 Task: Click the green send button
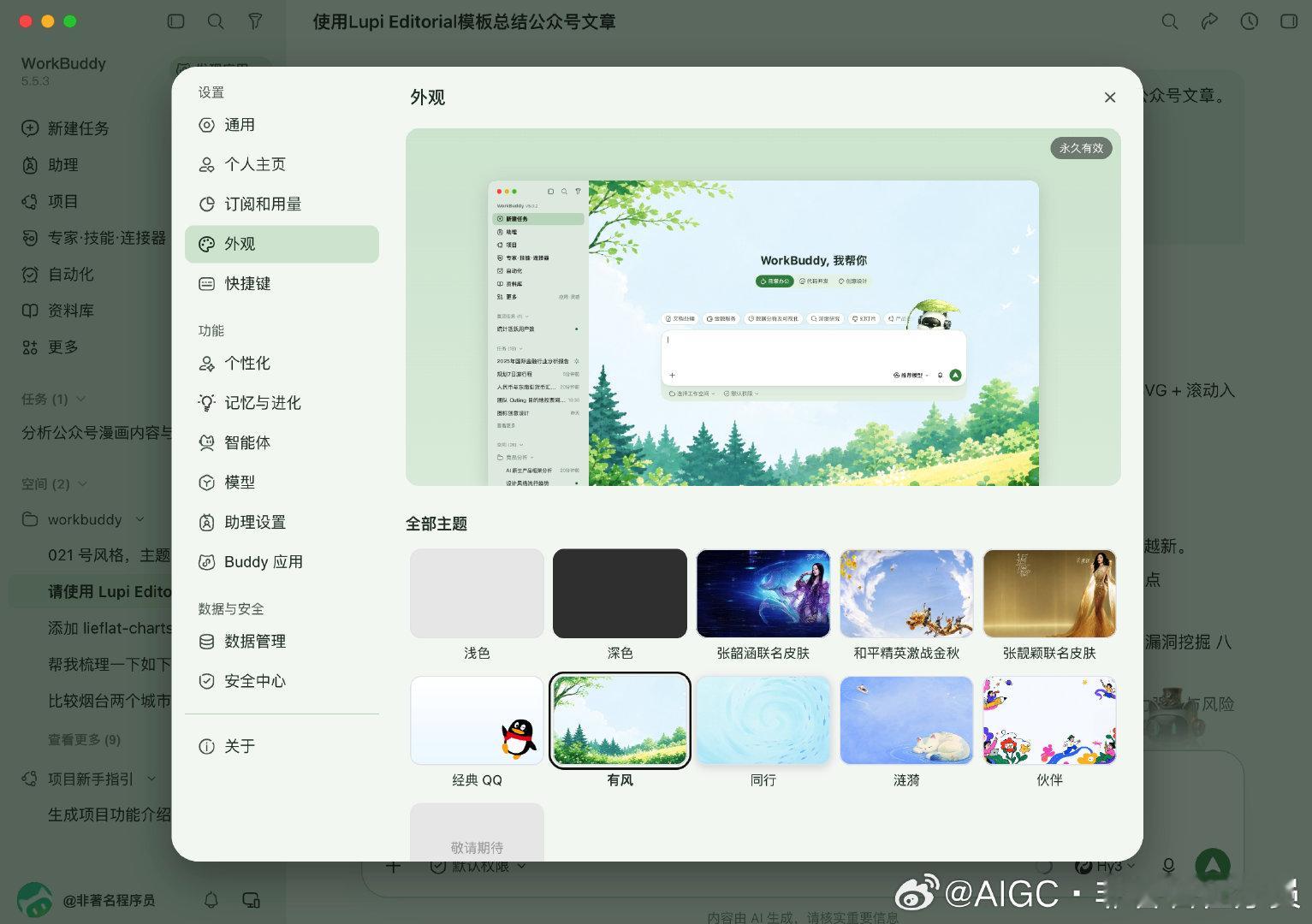pos(1213,866)
